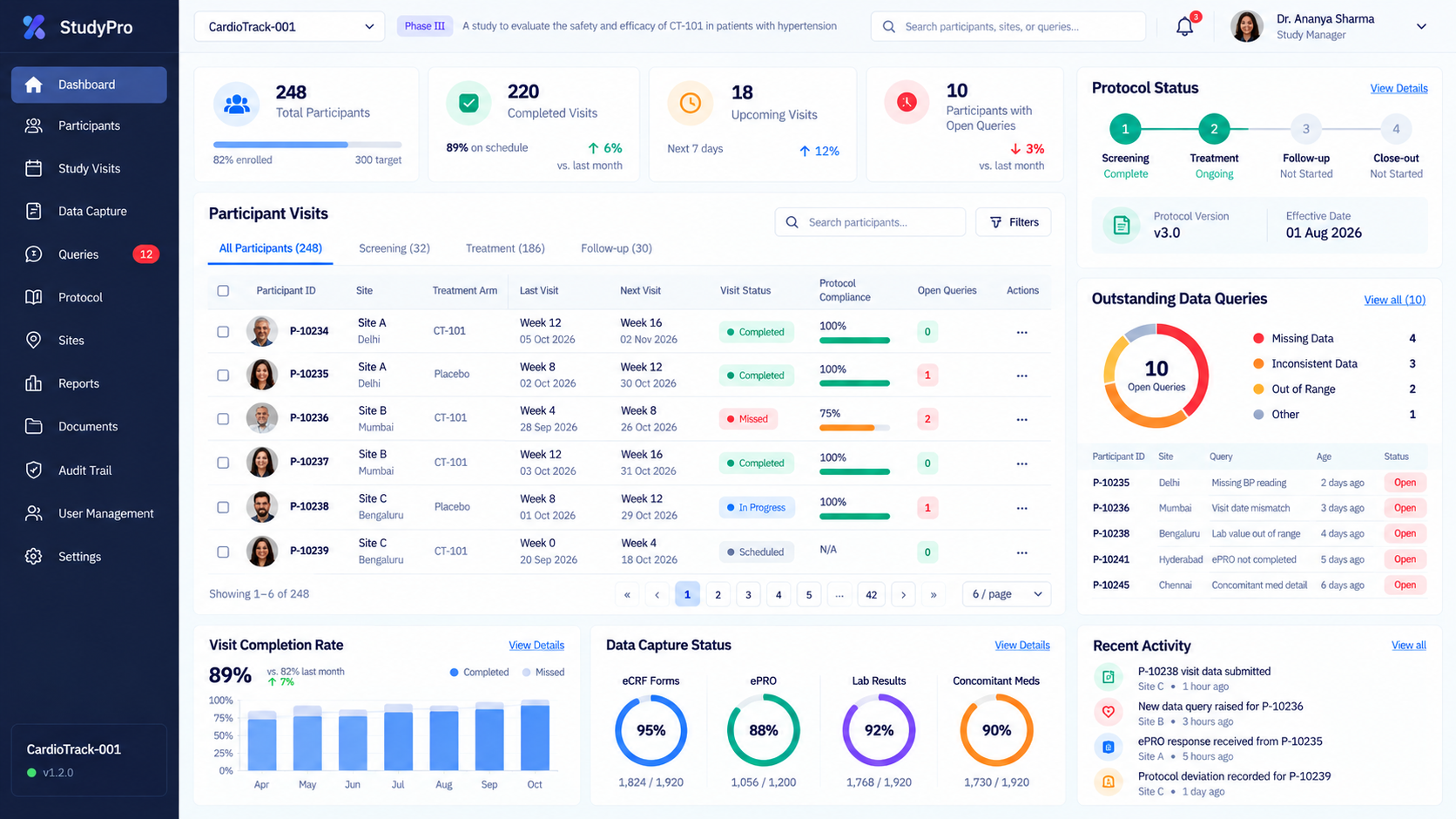Select All Participants (248) tab

(271, 248)
